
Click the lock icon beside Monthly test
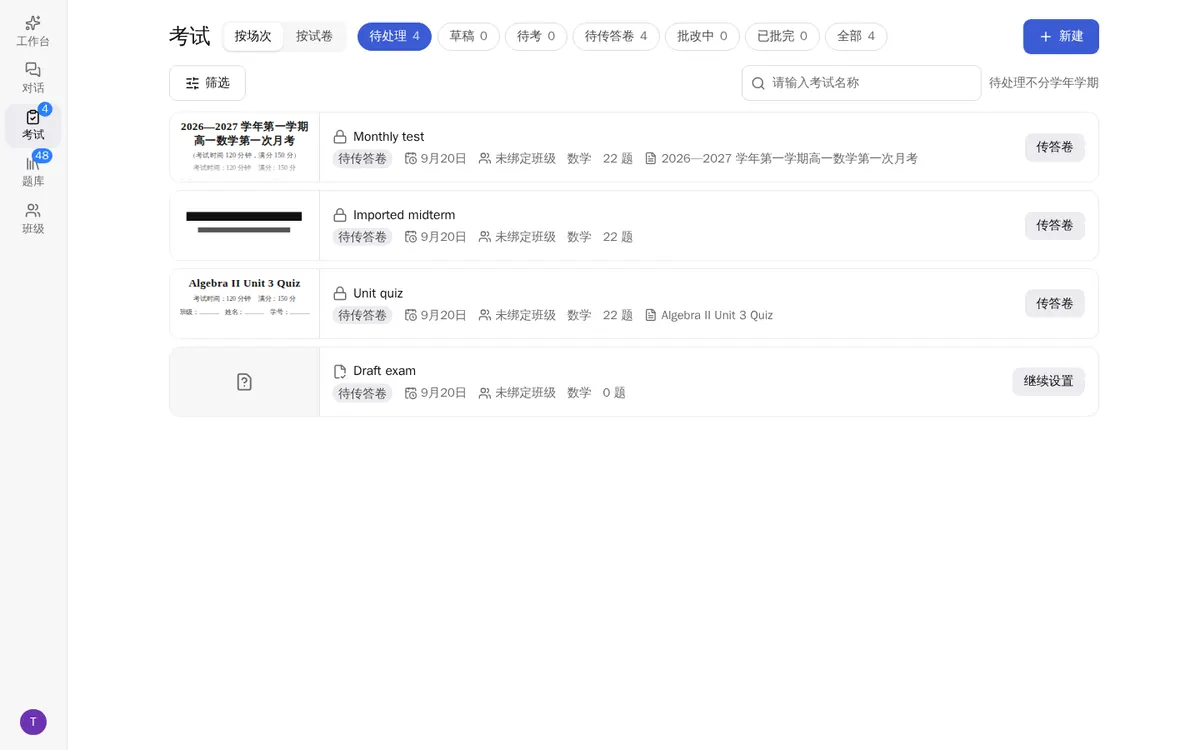click(340, 137)
